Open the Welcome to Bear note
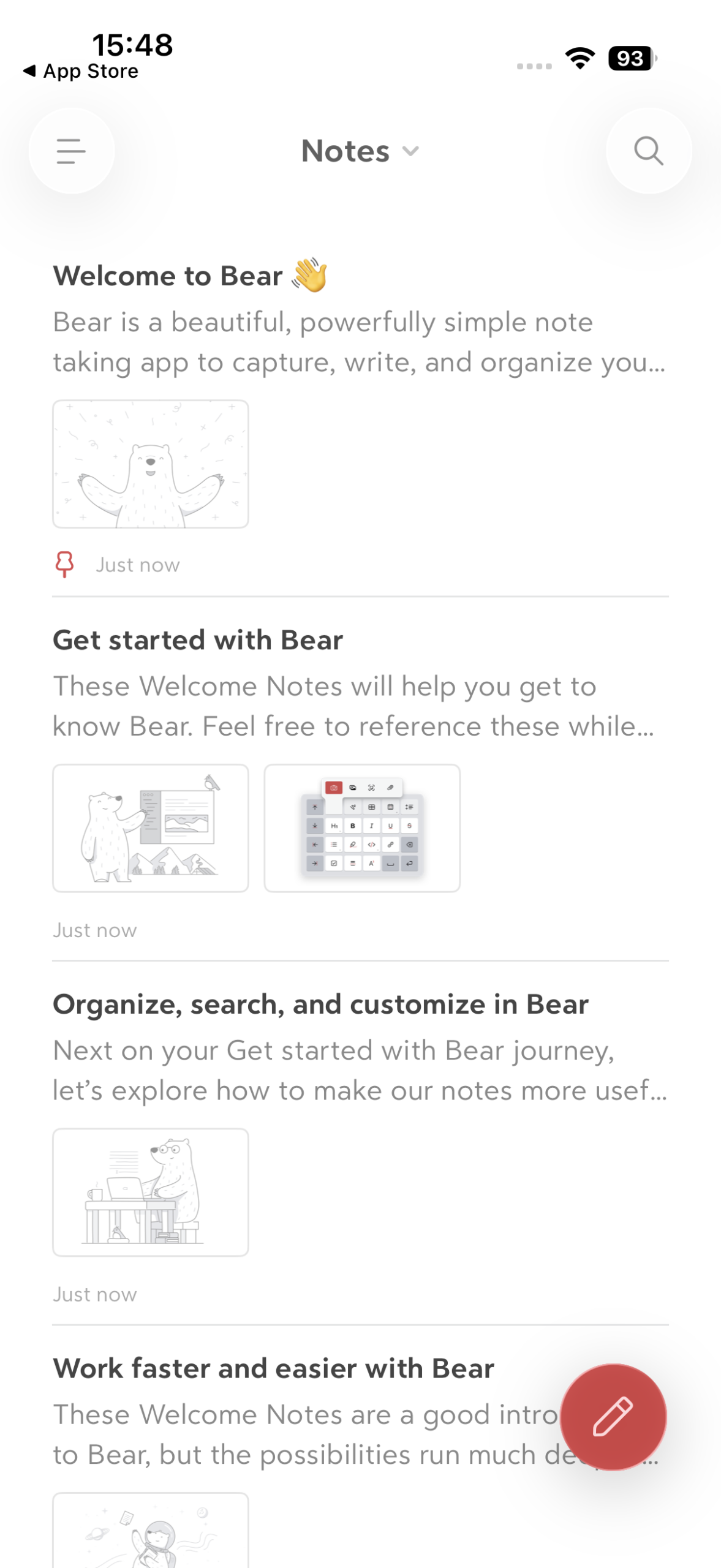The image size is (721, 1568). (x=168, y=276)
